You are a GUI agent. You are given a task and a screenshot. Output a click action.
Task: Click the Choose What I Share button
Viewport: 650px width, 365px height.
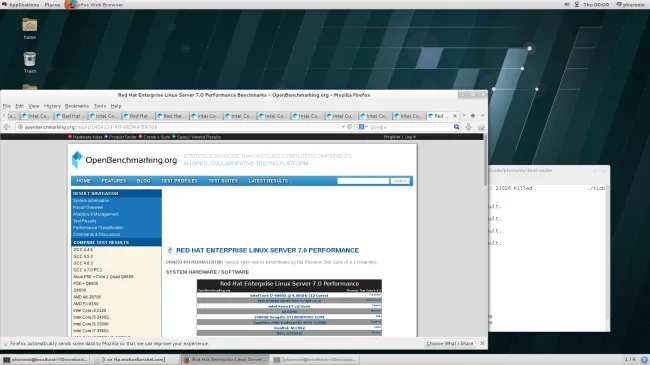[450, 343]
